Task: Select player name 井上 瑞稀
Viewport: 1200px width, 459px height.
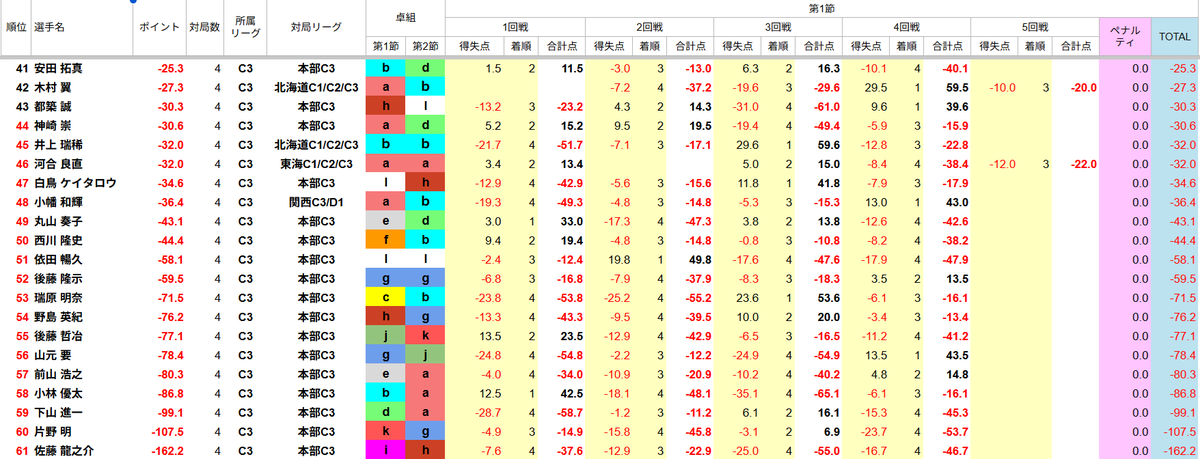Action: click(58, 144)
